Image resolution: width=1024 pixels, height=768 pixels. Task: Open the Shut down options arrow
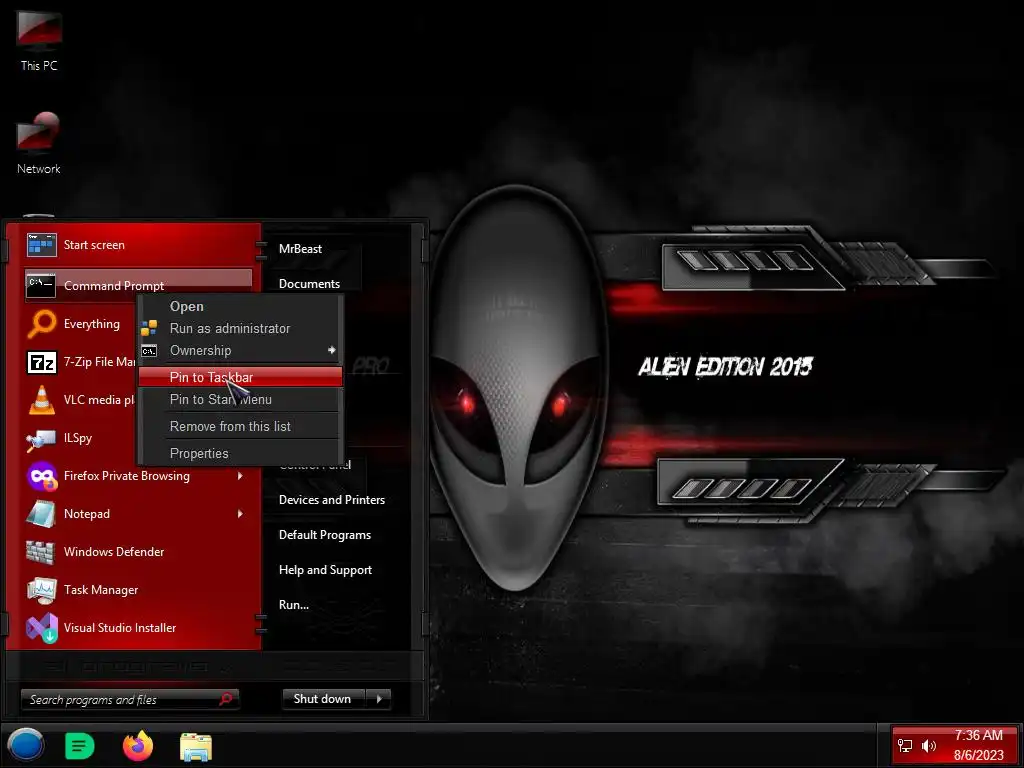pos(379,699)
